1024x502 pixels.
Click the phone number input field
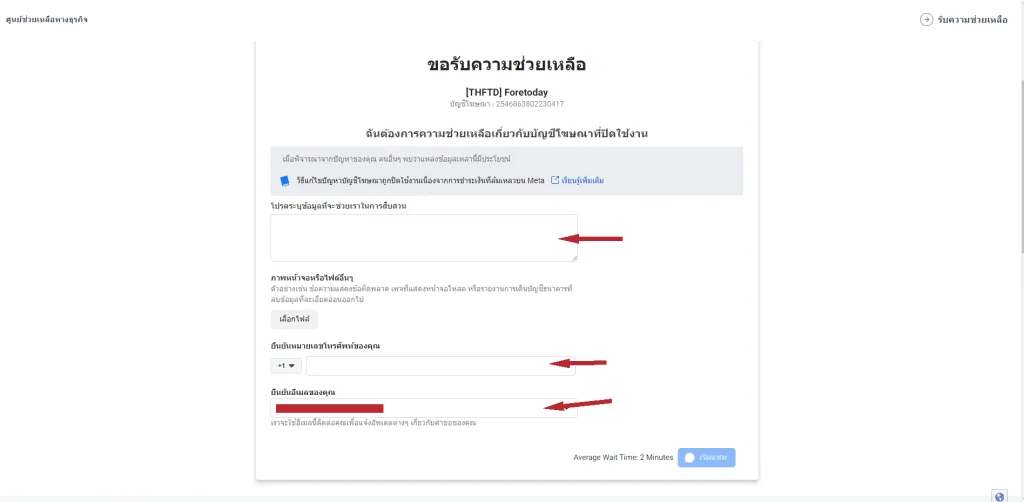[441, 366]
